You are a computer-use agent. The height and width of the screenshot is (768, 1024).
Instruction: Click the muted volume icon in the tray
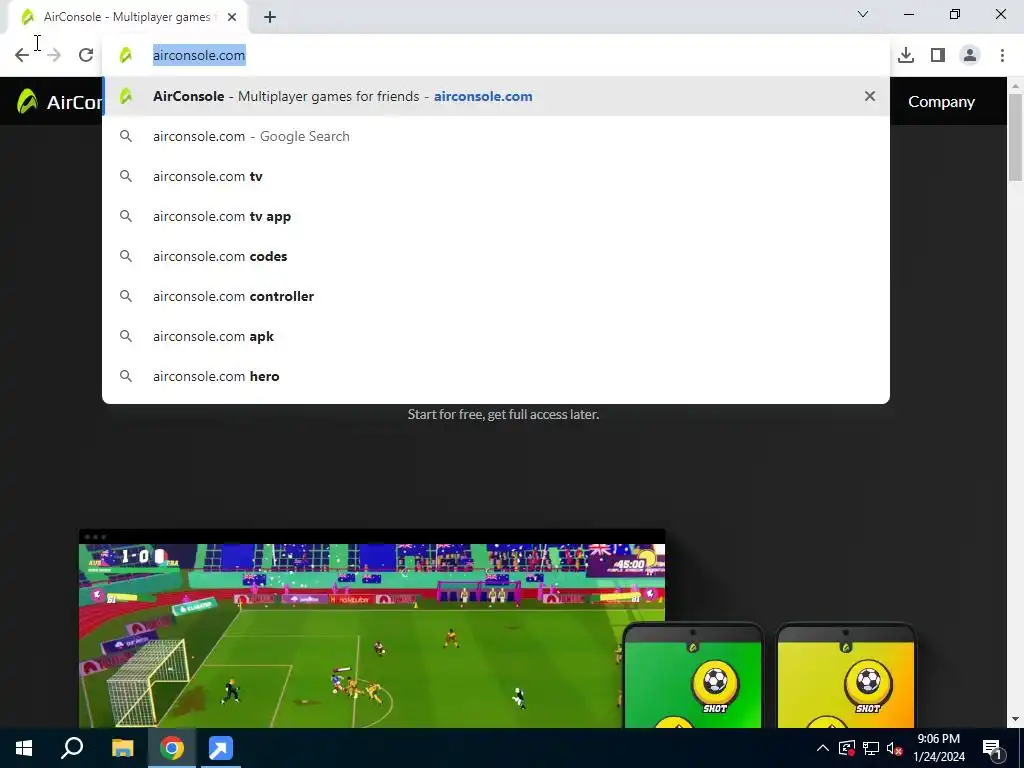(895, 748)
